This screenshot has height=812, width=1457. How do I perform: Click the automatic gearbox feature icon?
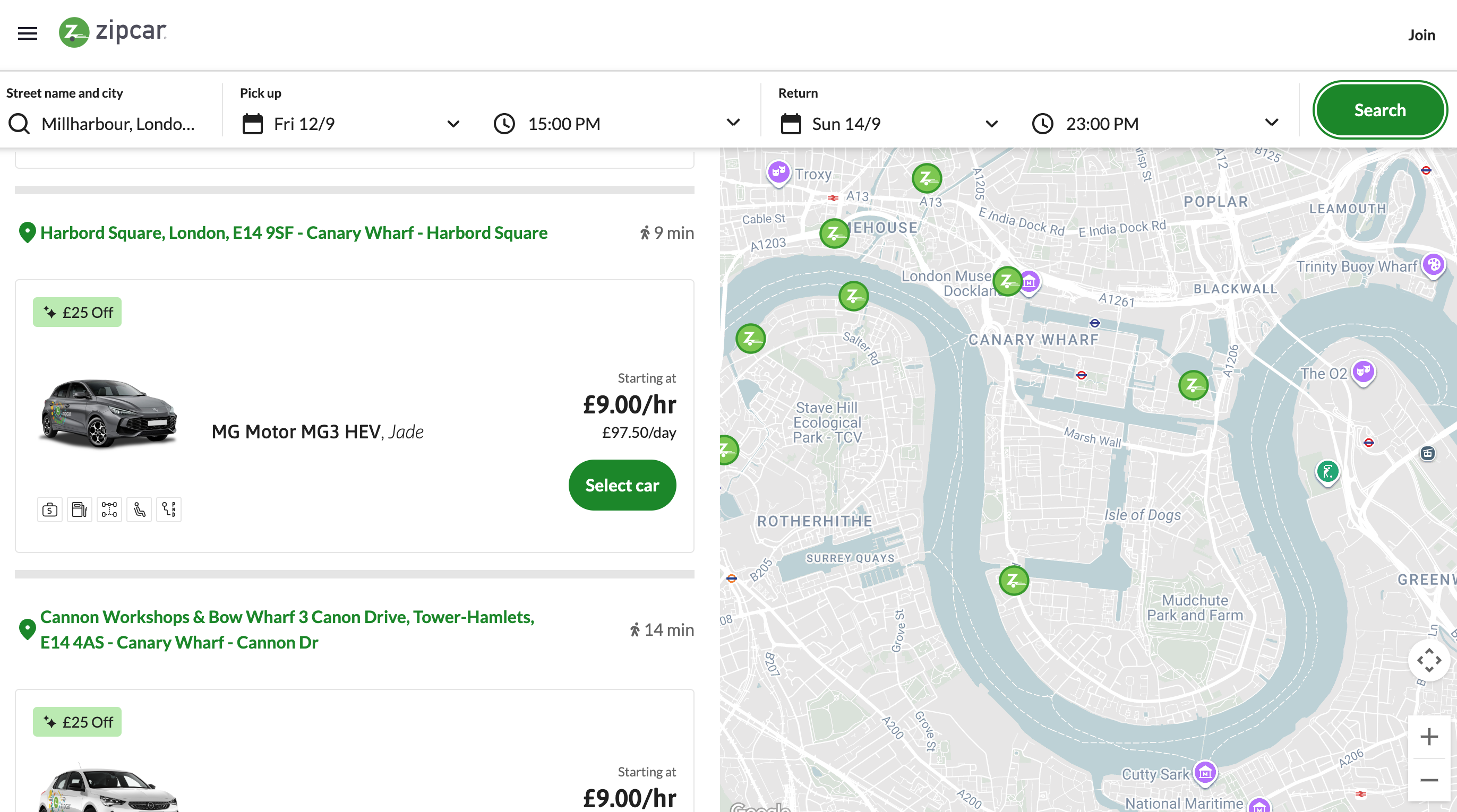[168, 509]
